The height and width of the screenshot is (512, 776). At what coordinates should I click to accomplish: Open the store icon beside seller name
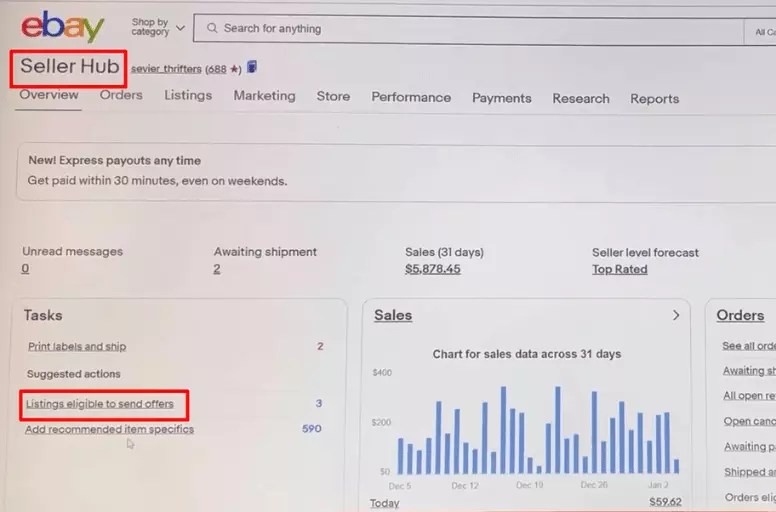252,67
